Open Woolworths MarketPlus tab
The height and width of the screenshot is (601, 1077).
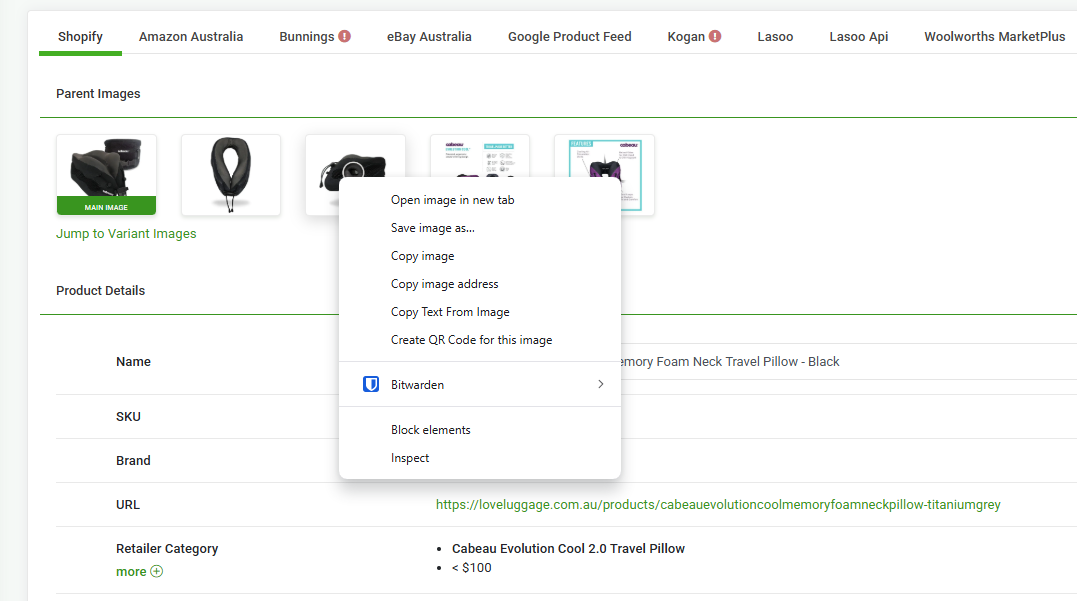(x=995, y=36)
